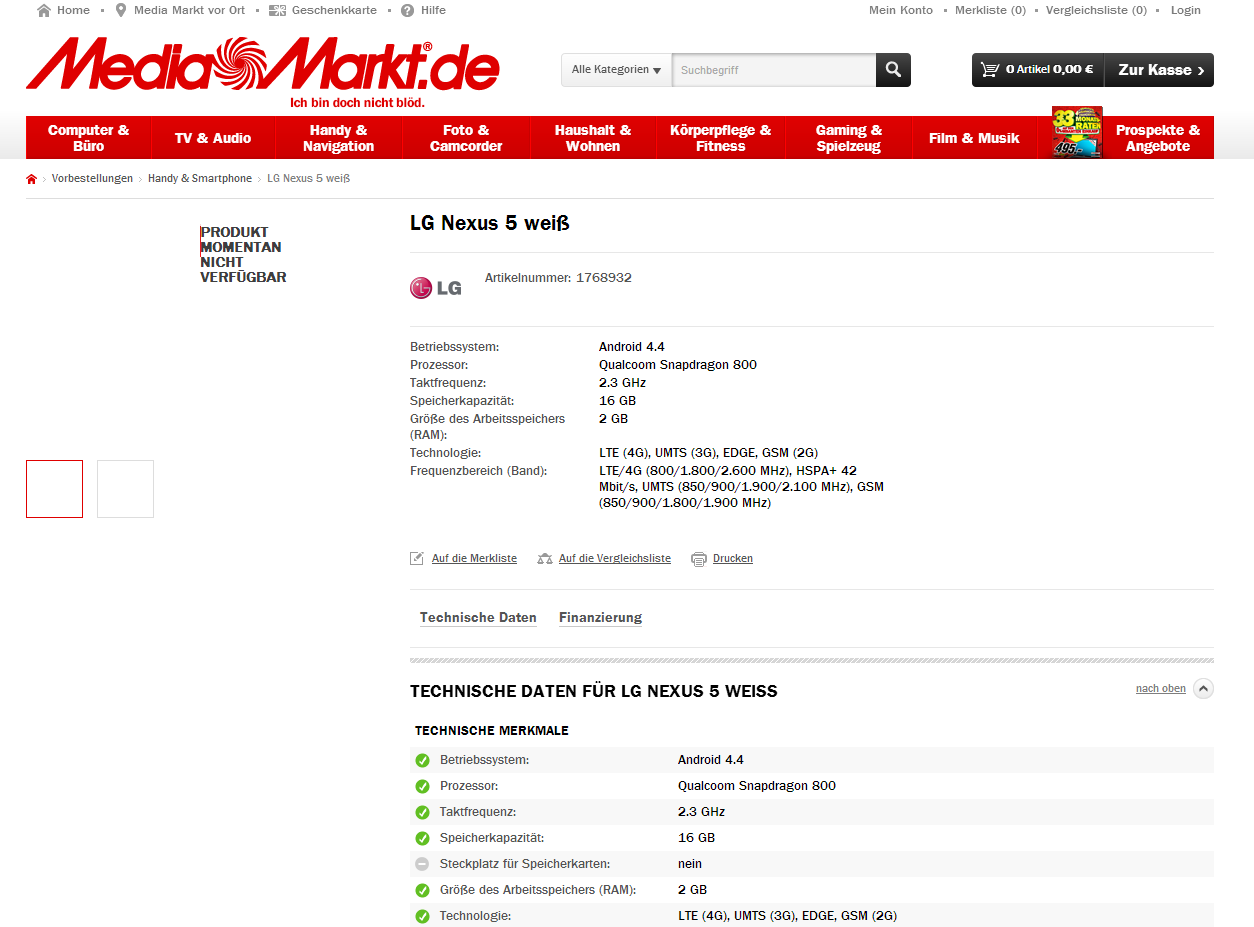Image resolution: width=1254 pixels, height=927 pixels.
Task: Click the Steckplatz für Speicherkarten row
Action: [x=812, y=864]
